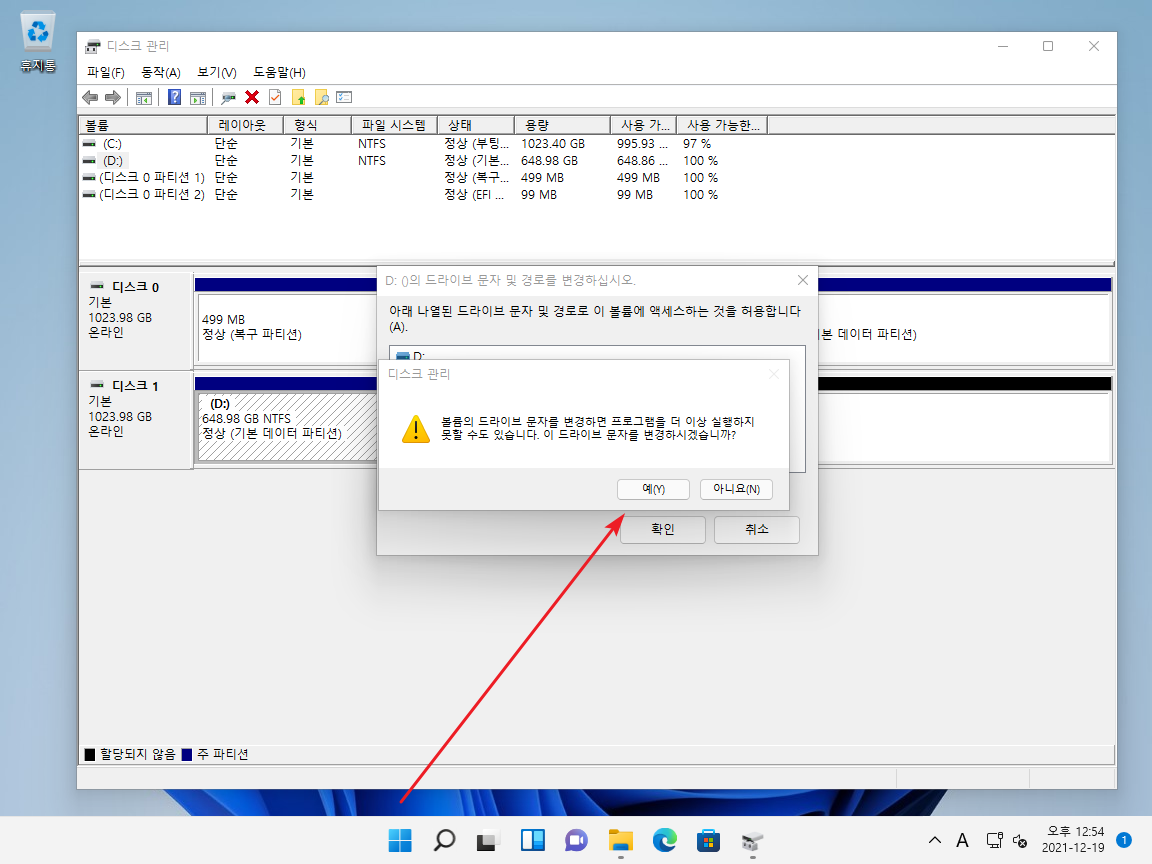Open the 보기(V) menu
The width and height of the screenshot is (1152, 864).
click(217, 72)
